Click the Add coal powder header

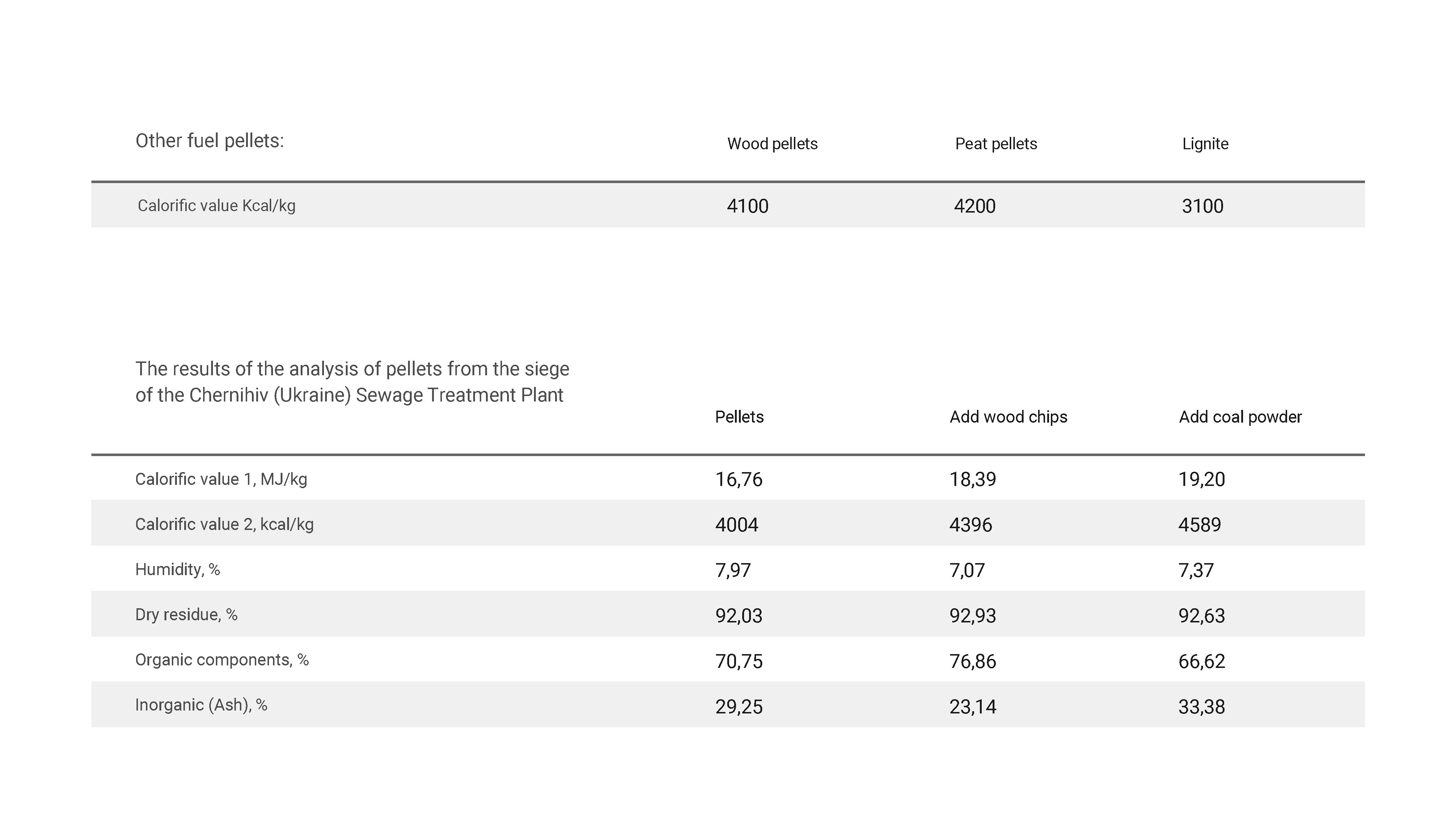tap(1240, 416)
